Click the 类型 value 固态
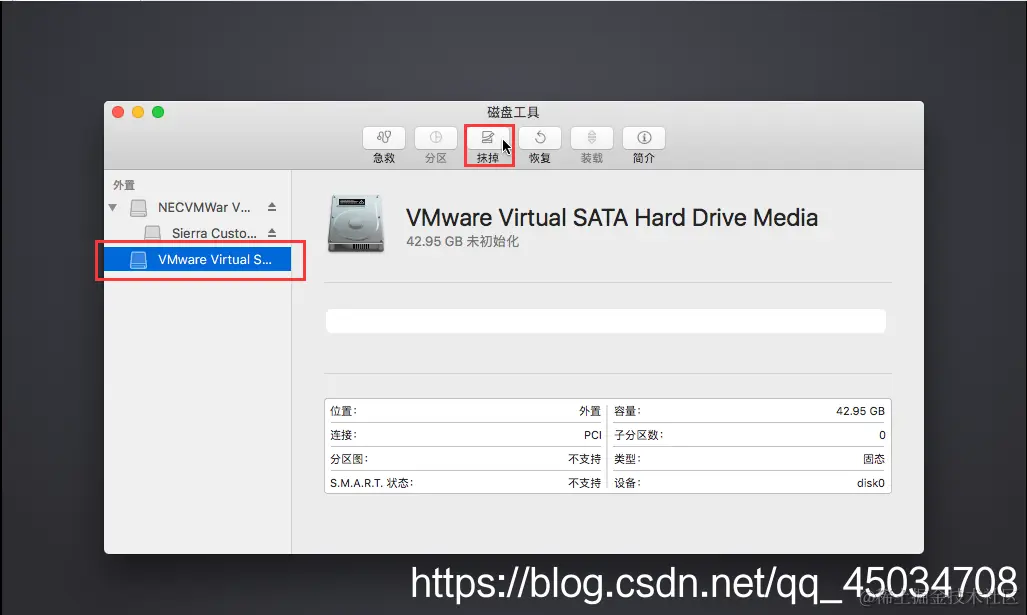Image resolution: width=1027 pixels, height=615 pixels. click(874, 459)
